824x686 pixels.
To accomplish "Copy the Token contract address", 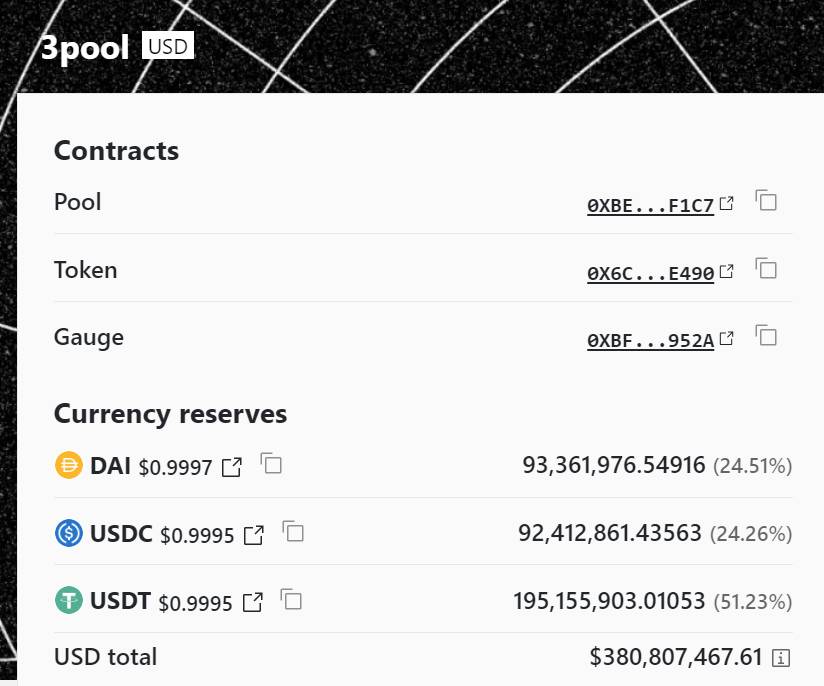I will tap(766, 268).
